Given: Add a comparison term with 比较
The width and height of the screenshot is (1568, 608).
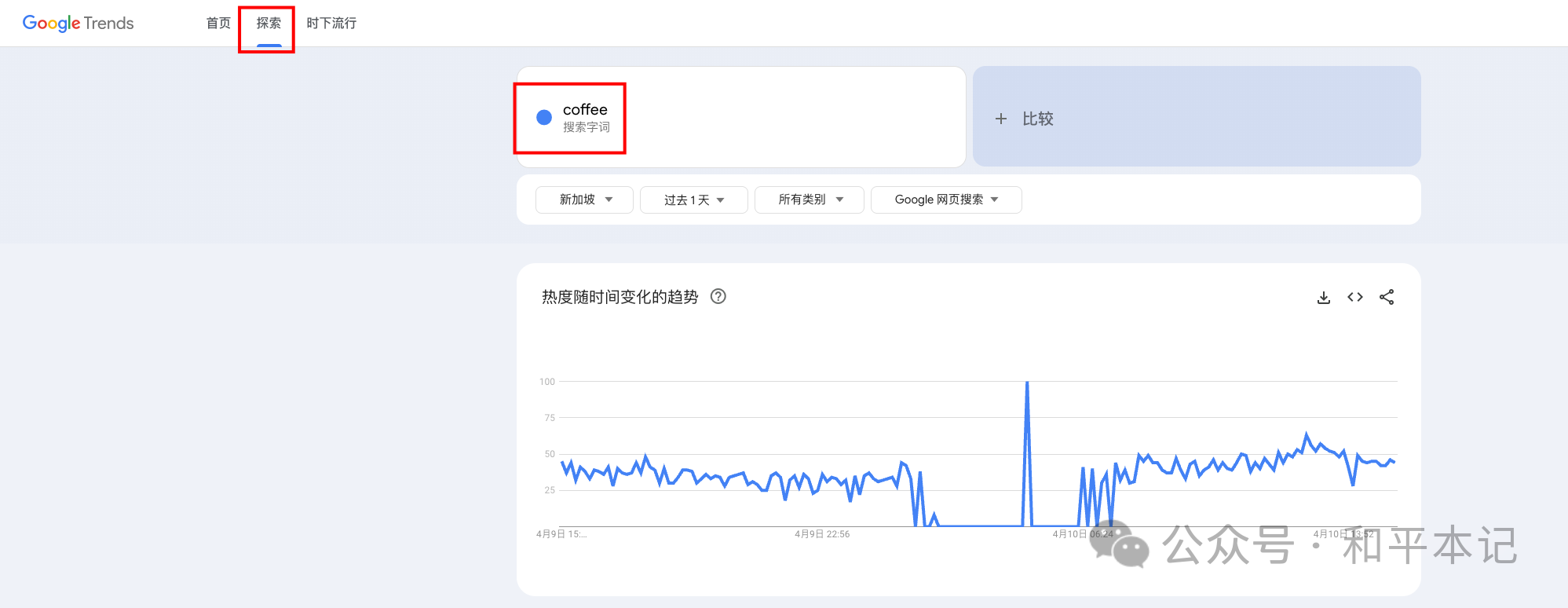Looking at the screenshot, I should click(1197, 116).
